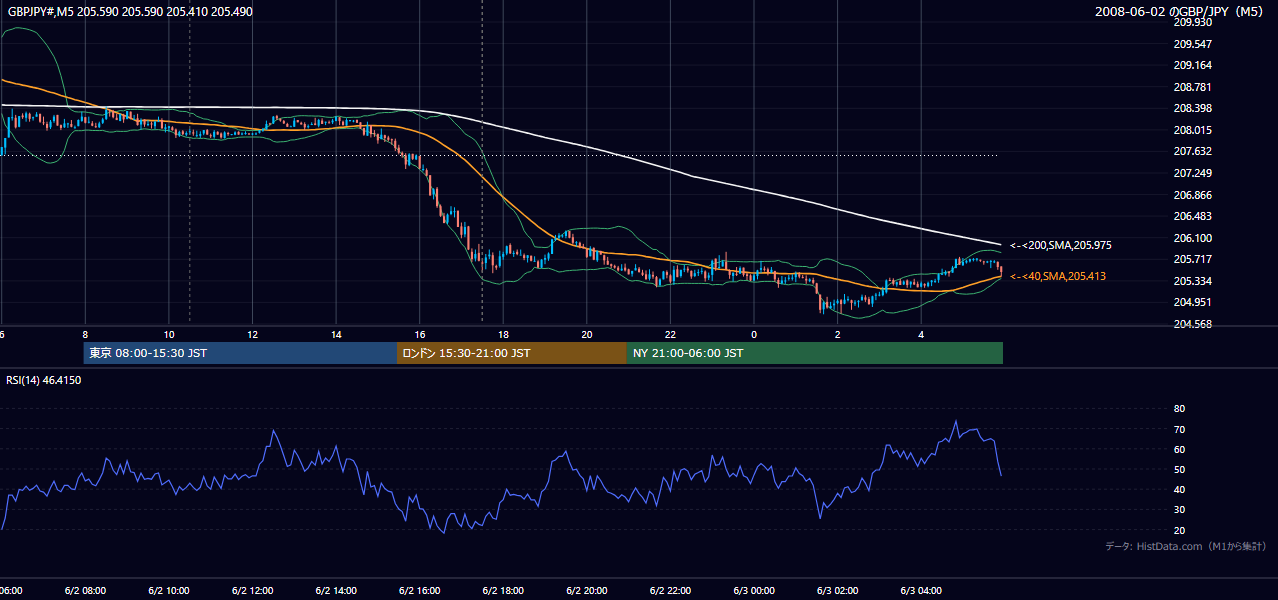This screenshot has width=1278, height=600.
Task: Click price axis value 206.866
Action: pos(1192,195)
